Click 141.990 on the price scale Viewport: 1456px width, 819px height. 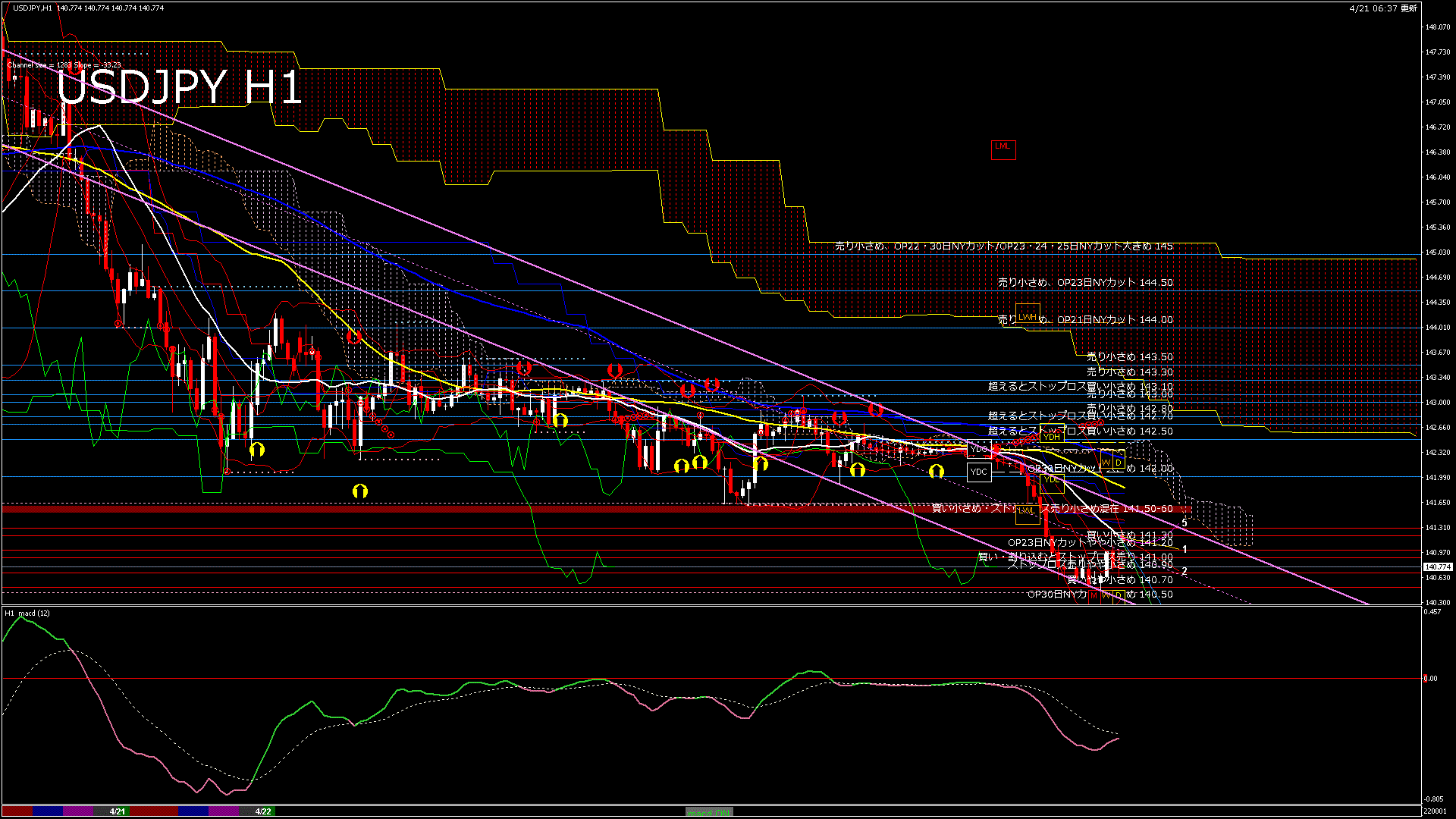(1438, 478)
